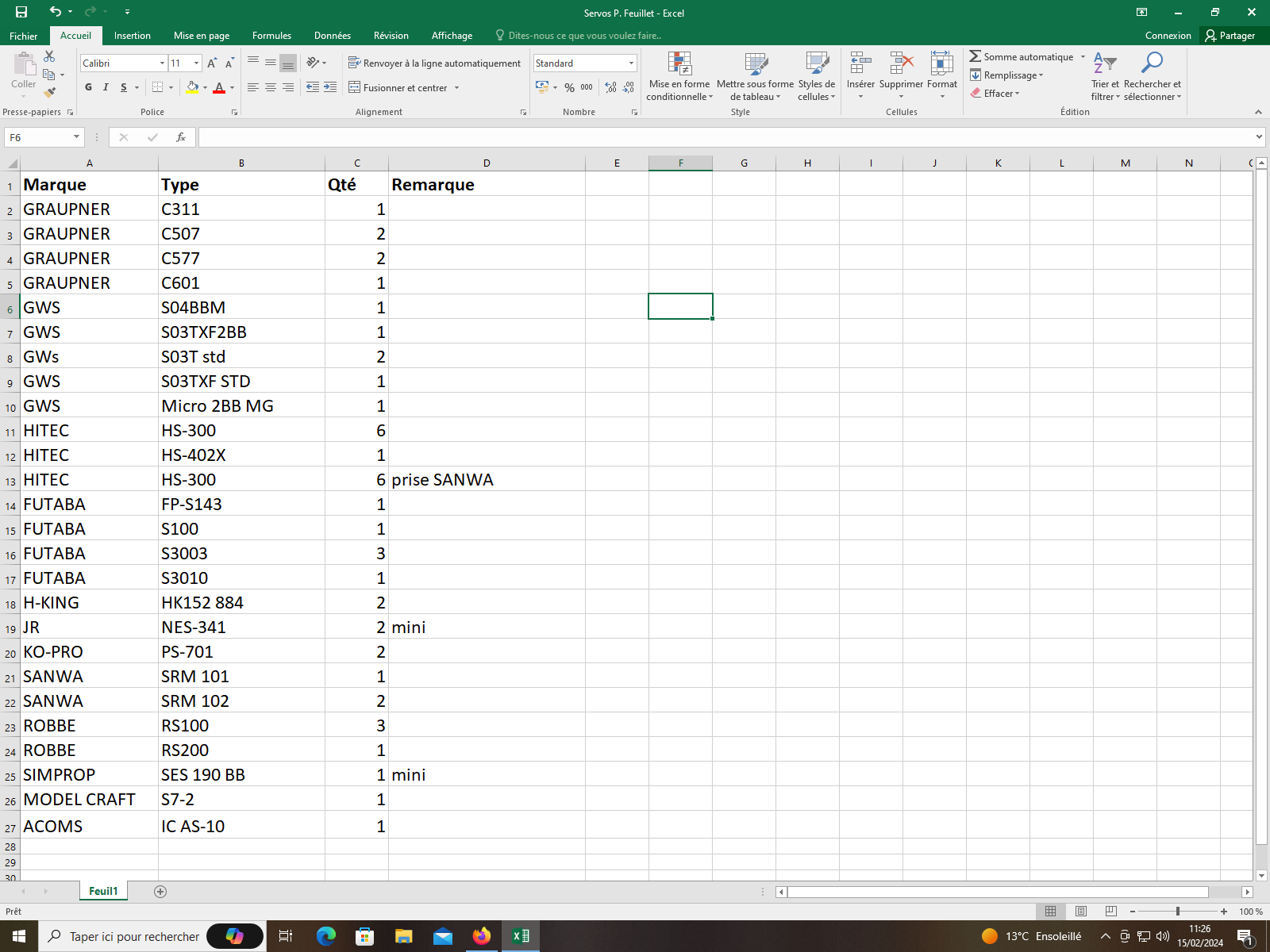Screen dimensions: 1270x952
Task: Click the Insérer cells button
Action: (x=860, y=75)
